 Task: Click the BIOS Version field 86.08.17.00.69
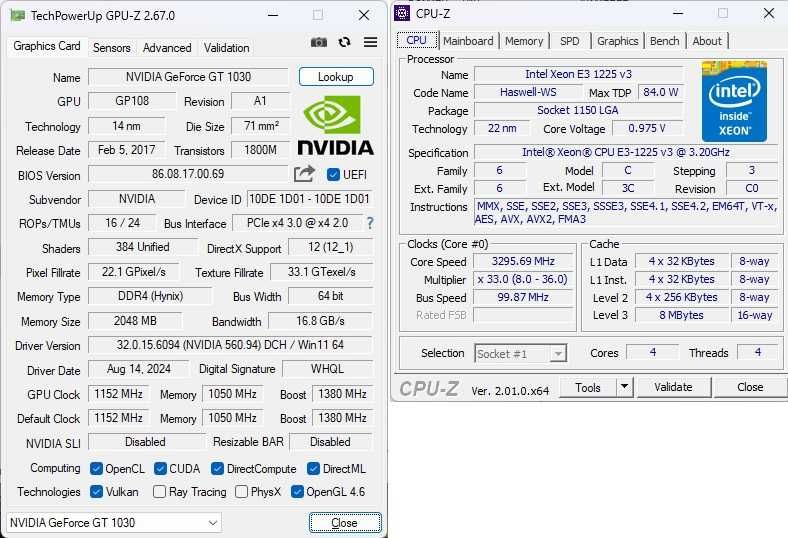[x=188, y=174]
